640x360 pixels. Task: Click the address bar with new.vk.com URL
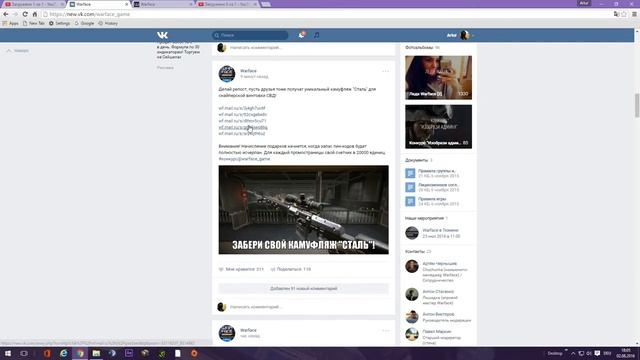[x=327, y=14]
